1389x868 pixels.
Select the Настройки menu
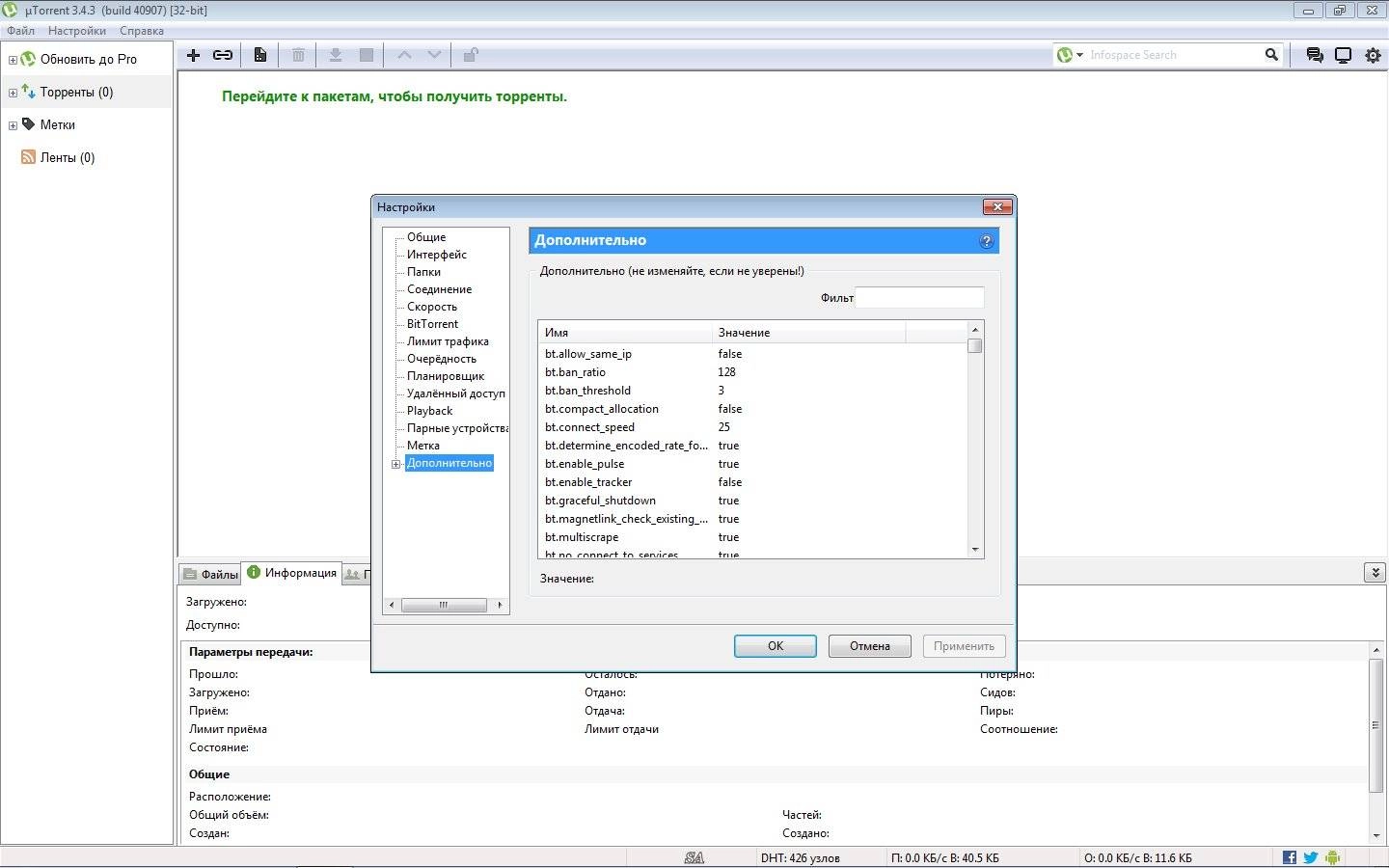(x=76, y=30)
